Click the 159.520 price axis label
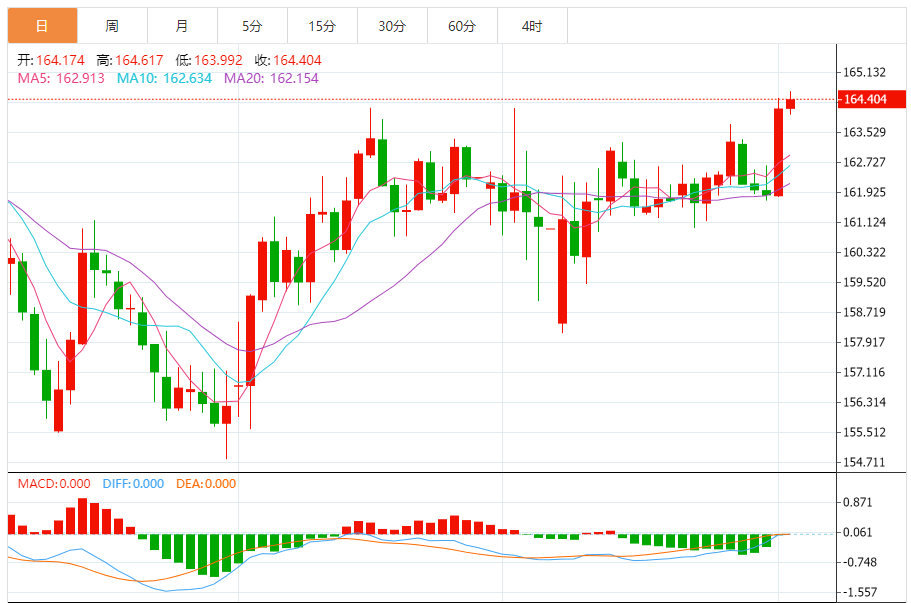The image size is (911, 603). pyautogui.click(x=865, y=282)
